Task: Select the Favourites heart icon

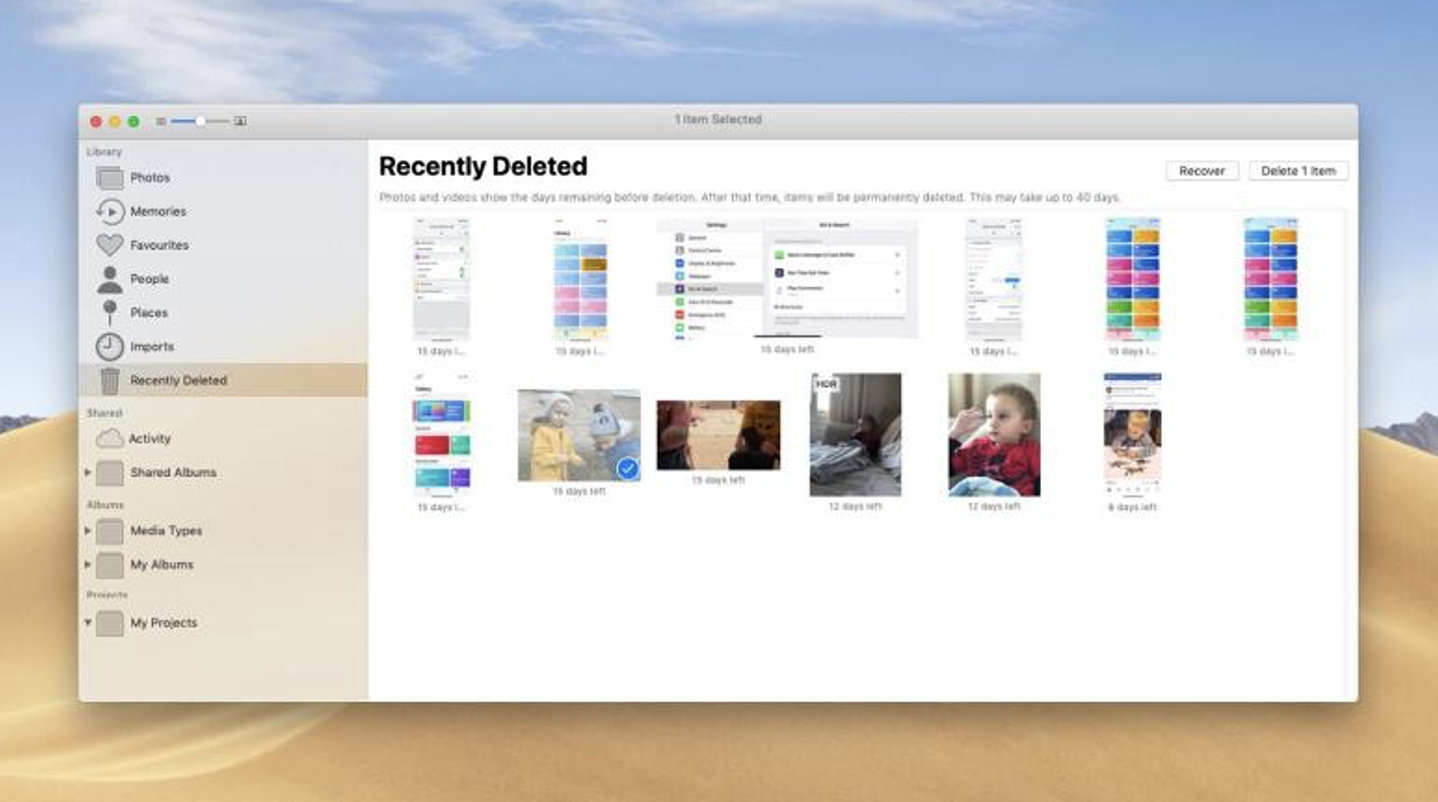Action: click(110, 245)
